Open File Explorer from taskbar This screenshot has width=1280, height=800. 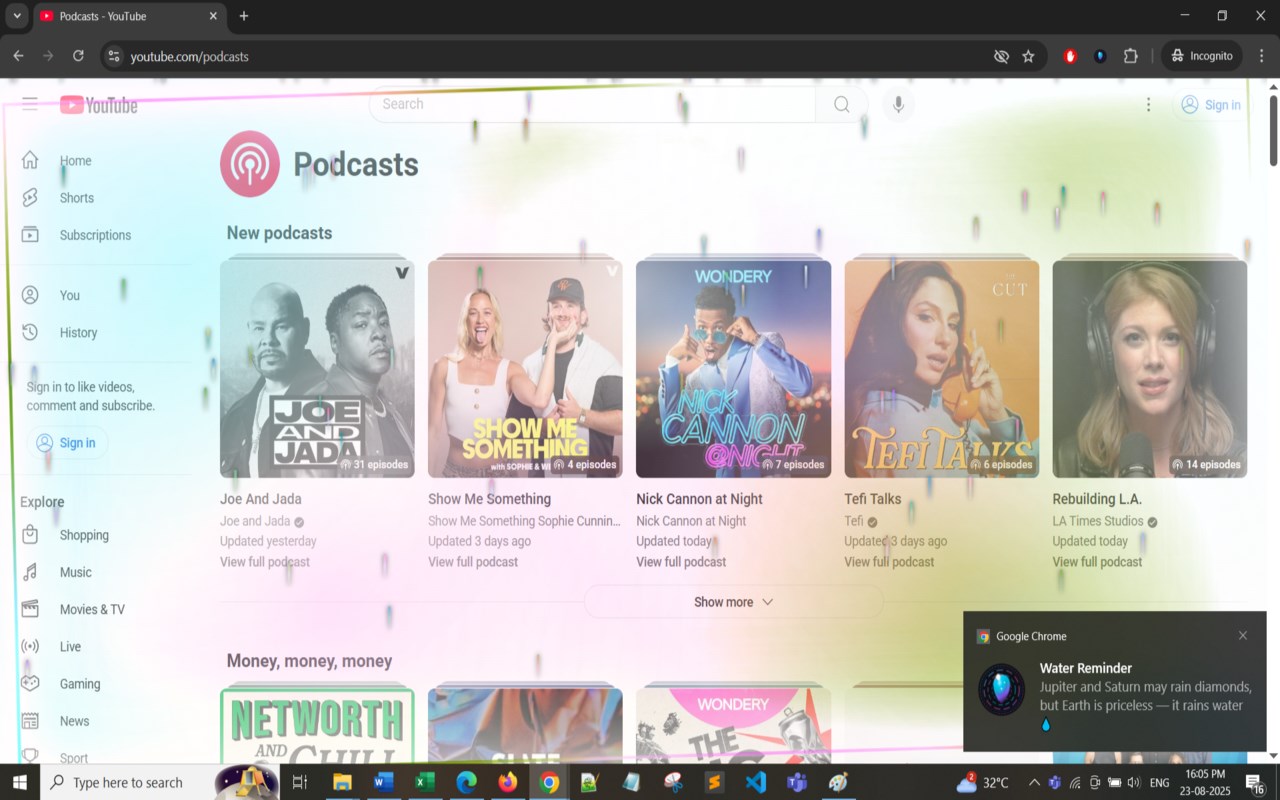[342, 782]
